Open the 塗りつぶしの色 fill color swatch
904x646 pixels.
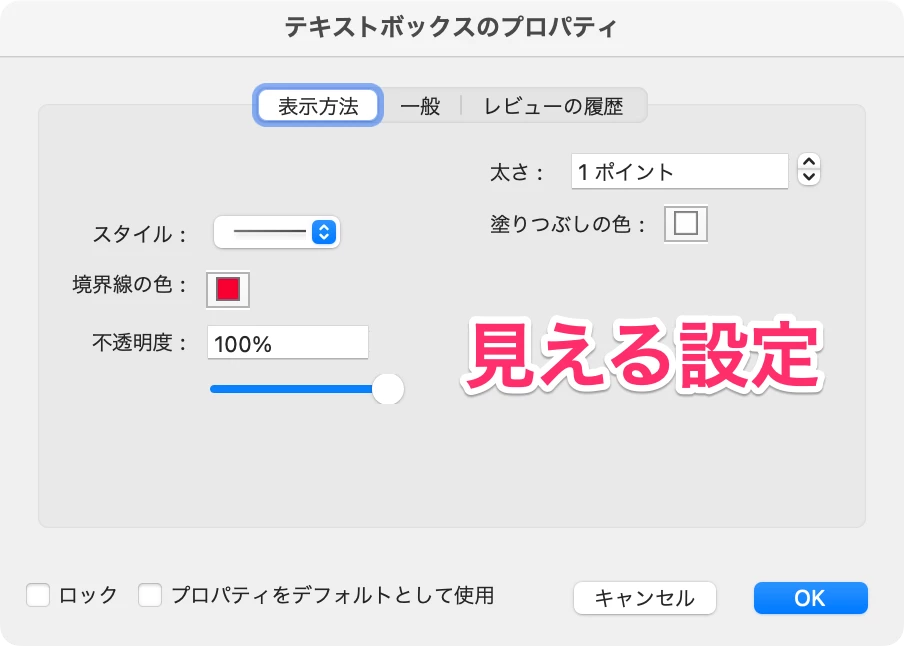point(685,223)
